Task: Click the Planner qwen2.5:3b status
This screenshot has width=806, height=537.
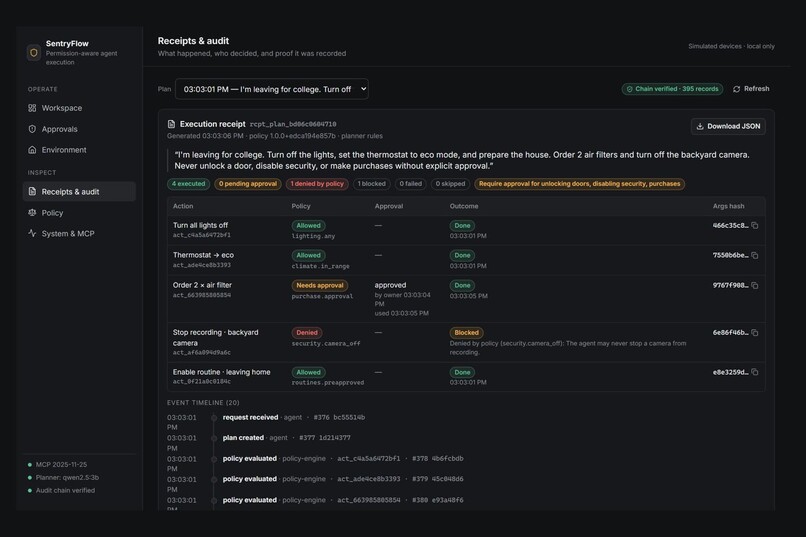Action: click(x=63, y=477)
